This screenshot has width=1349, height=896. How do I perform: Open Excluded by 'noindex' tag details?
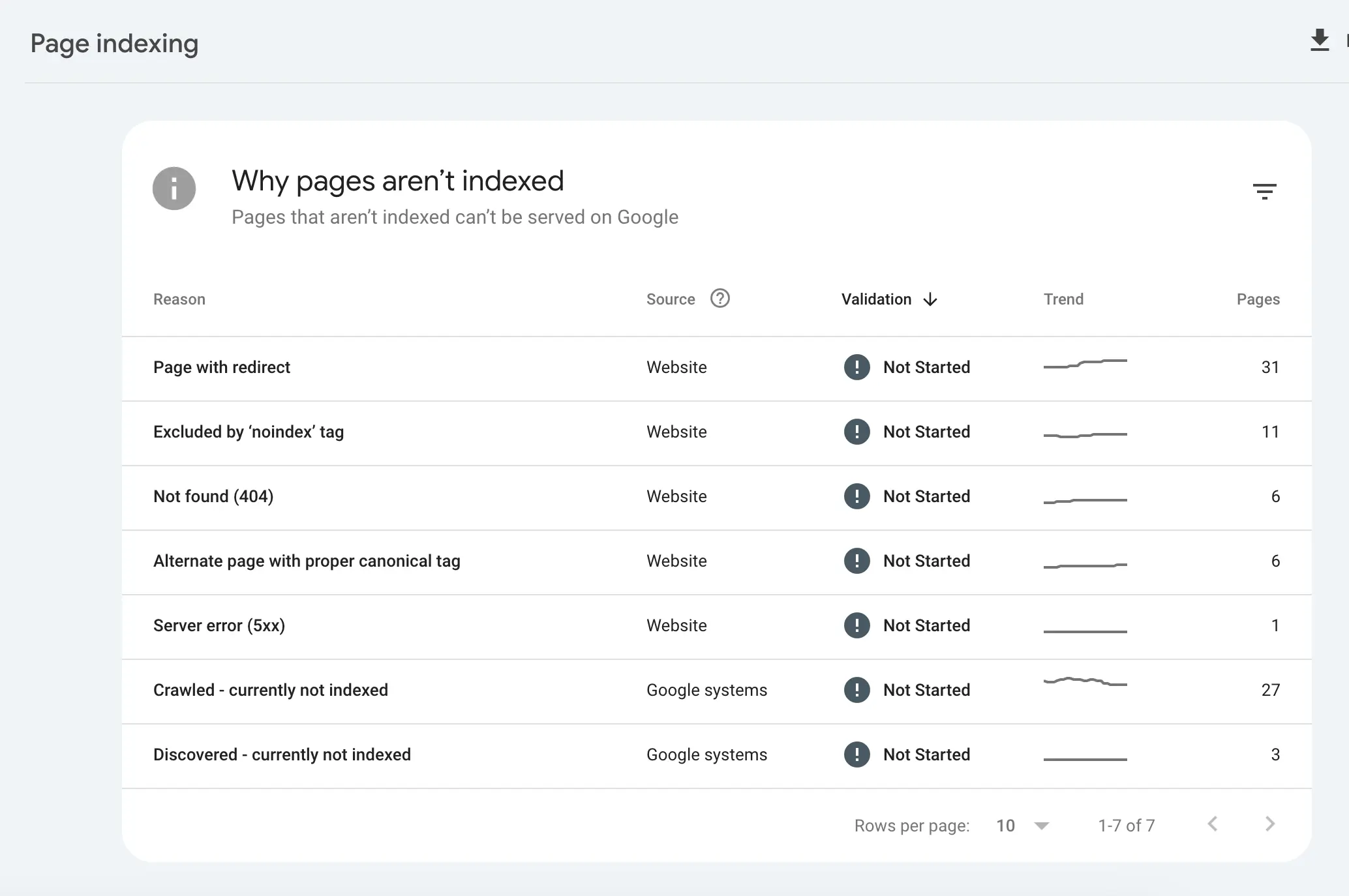[x=716, y=433]
